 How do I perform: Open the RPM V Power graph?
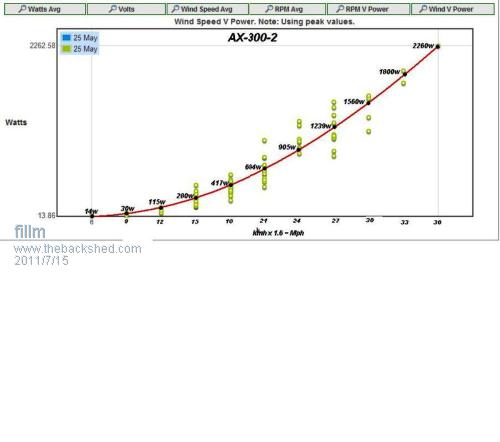point(368,9)
